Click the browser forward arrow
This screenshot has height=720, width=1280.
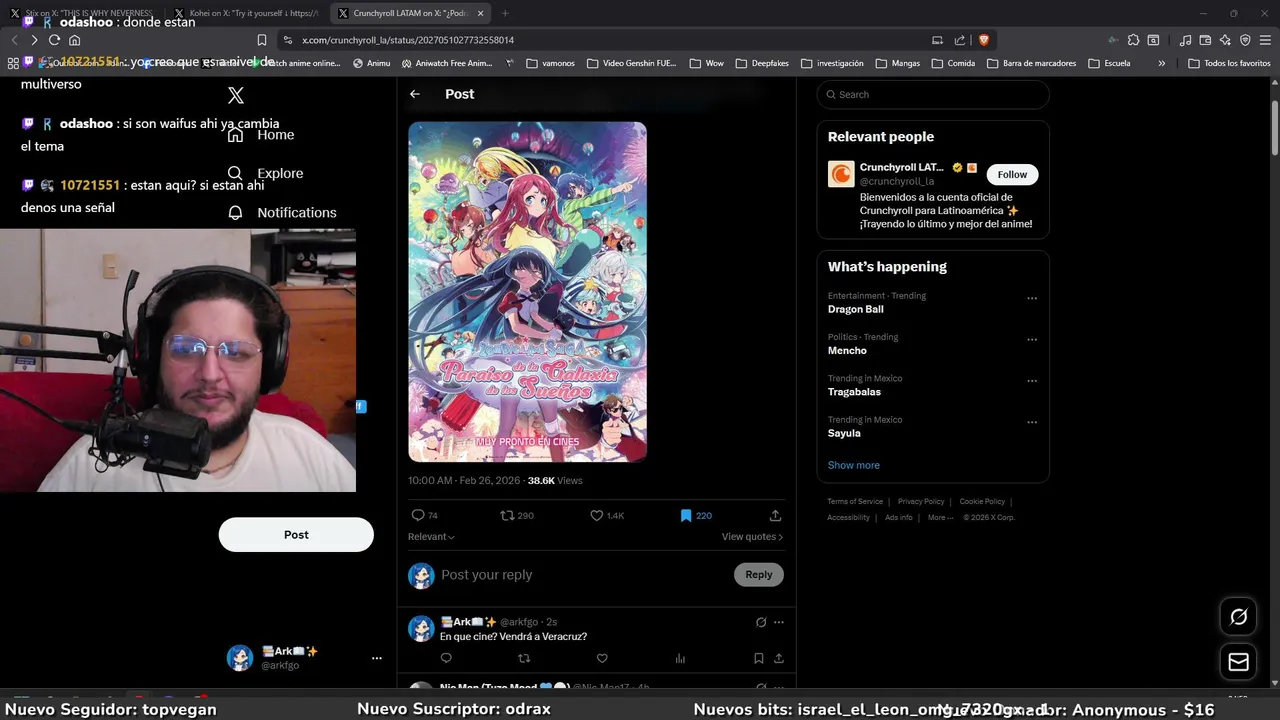click(34, 40)
